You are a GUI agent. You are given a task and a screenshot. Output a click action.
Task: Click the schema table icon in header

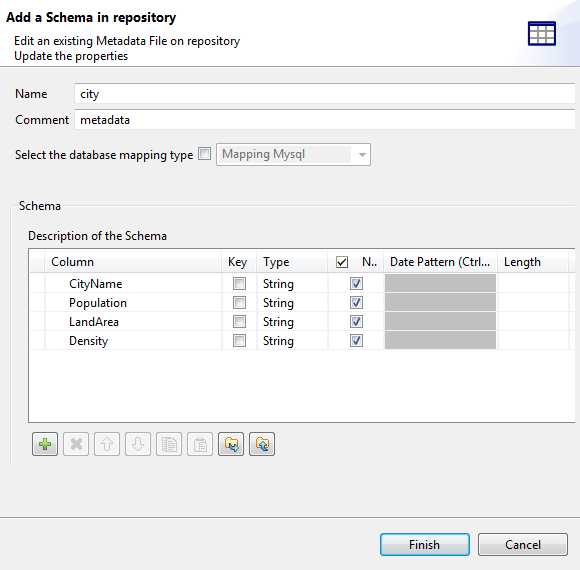click(x=542, y=34)
